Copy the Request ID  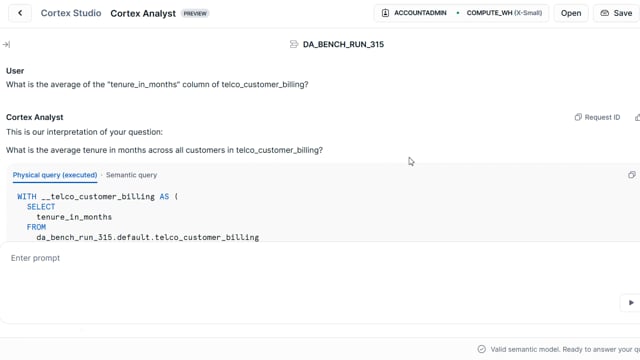(x=597, y=118)
